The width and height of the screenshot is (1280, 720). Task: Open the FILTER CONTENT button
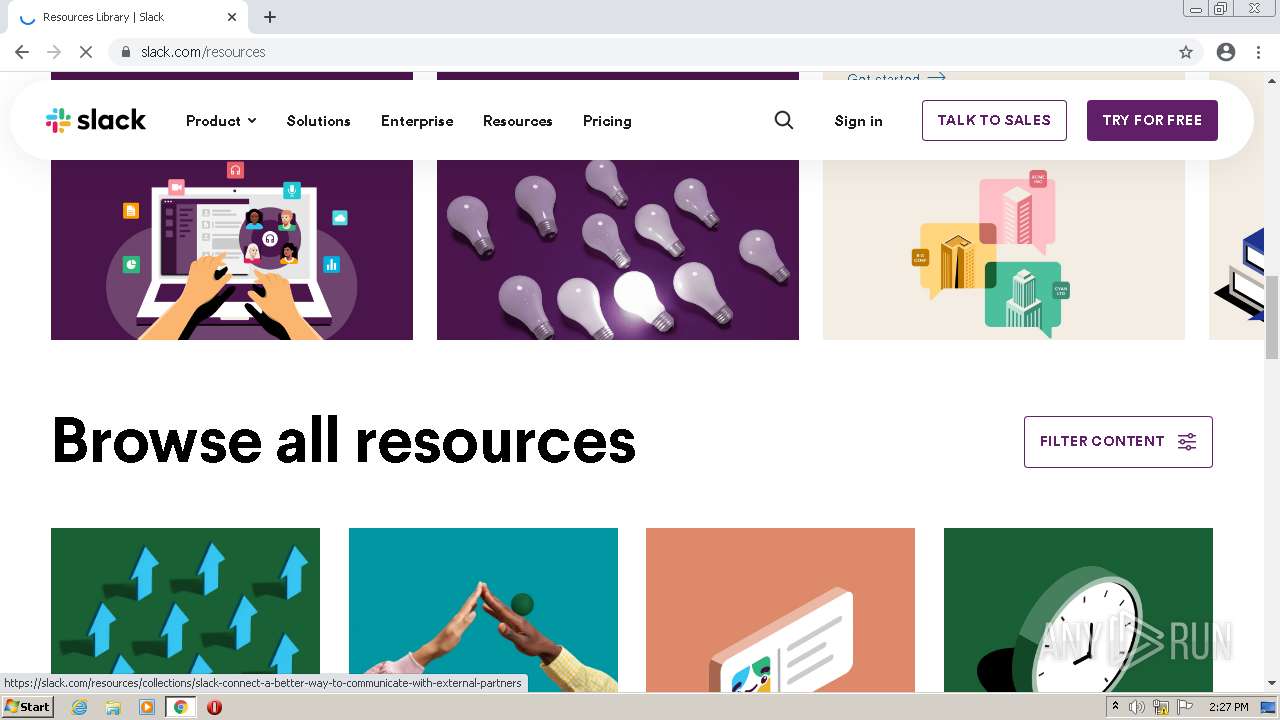pyautogui.click(x=1118, y=442)
